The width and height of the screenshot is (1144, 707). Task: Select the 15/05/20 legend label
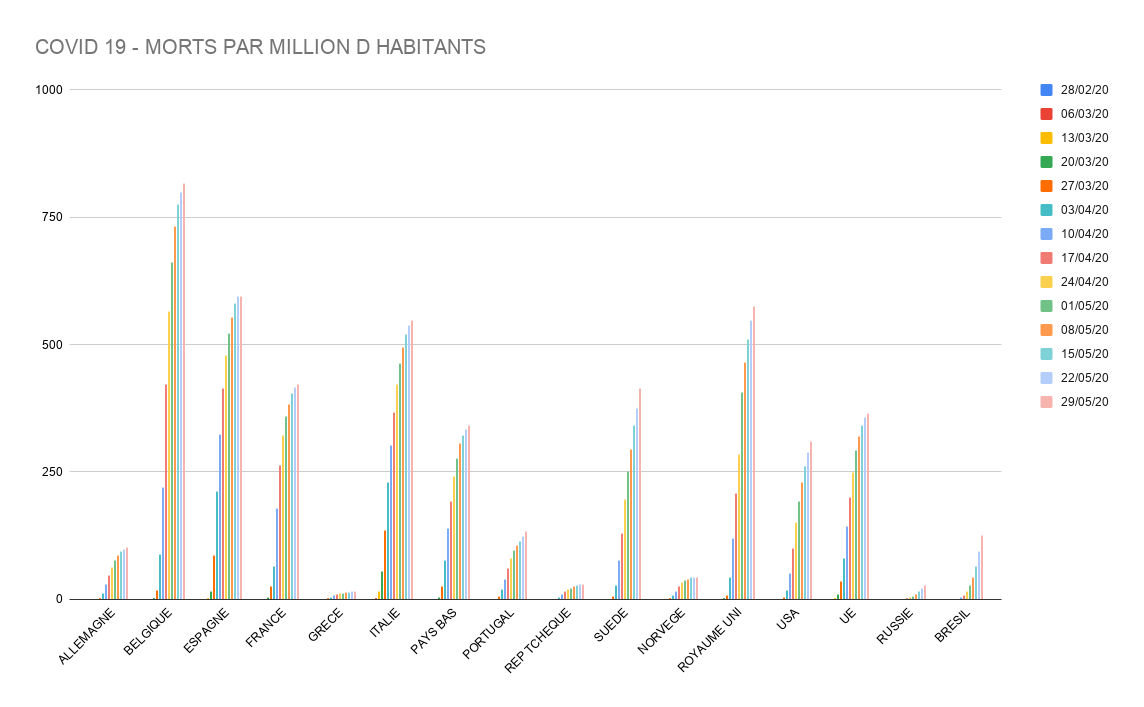[x=1084, y=354]
